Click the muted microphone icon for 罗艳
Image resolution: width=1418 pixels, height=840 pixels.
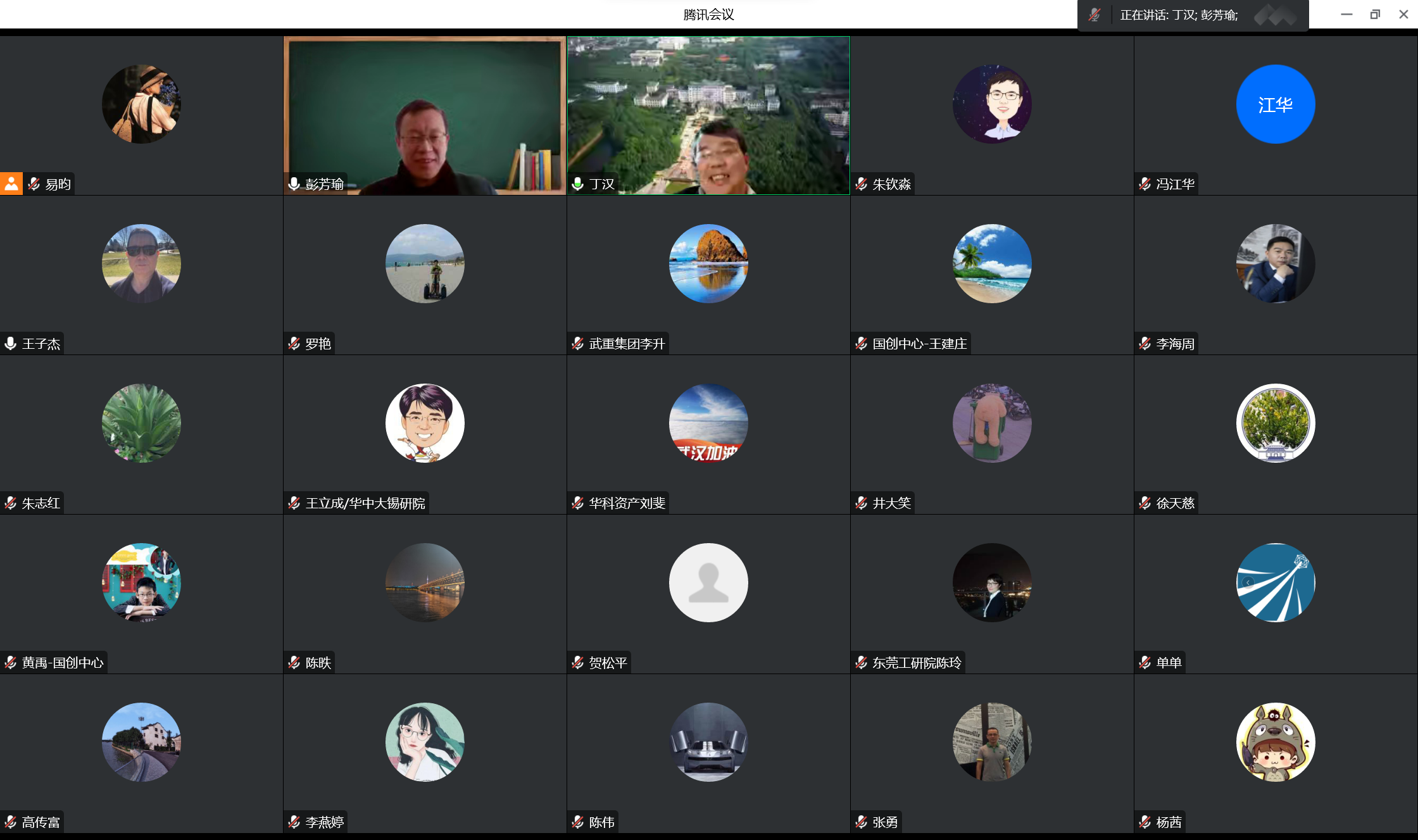(x=294, y=343)
